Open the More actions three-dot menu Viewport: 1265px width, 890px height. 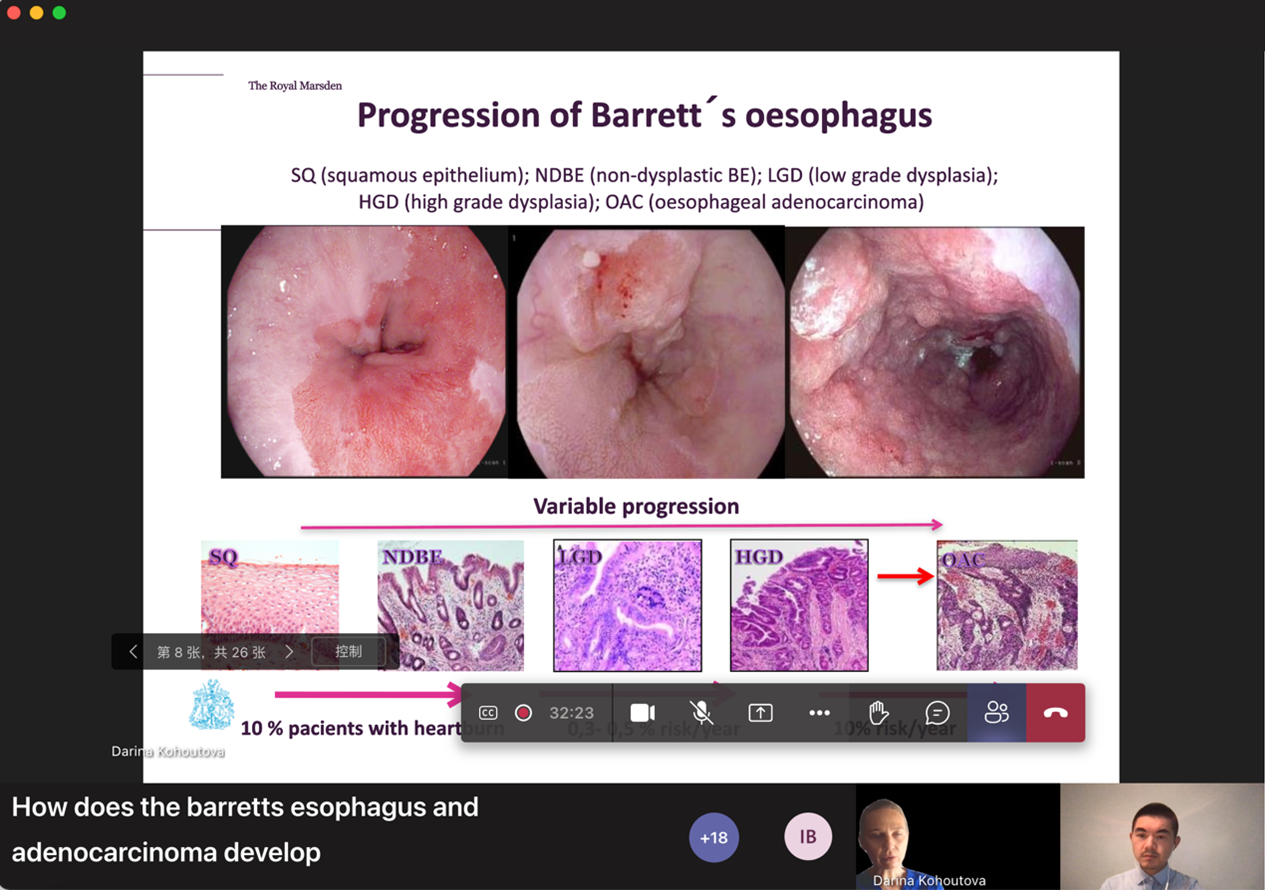820,713
